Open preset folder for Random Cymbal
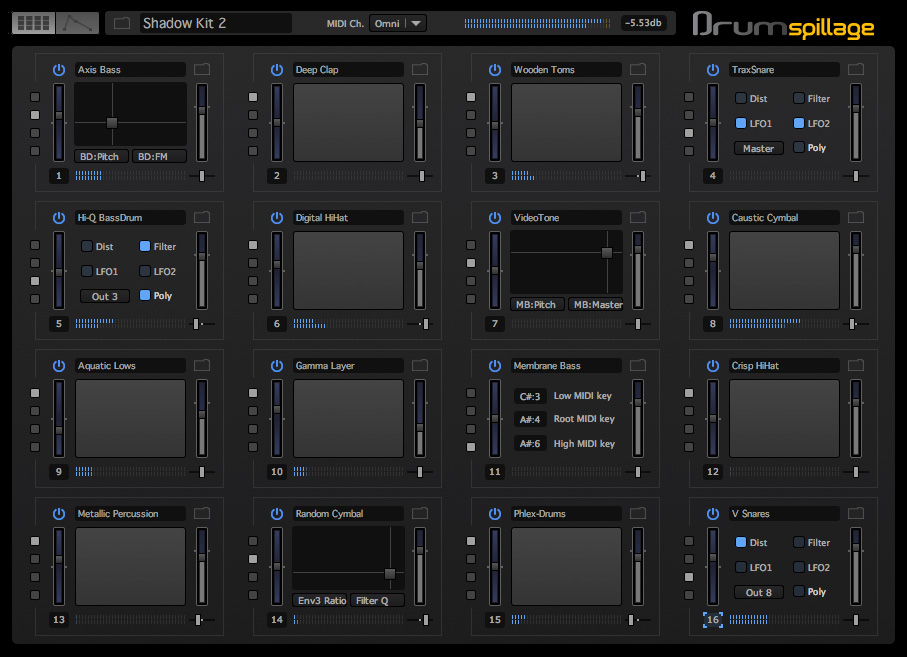 click(420, 514)
